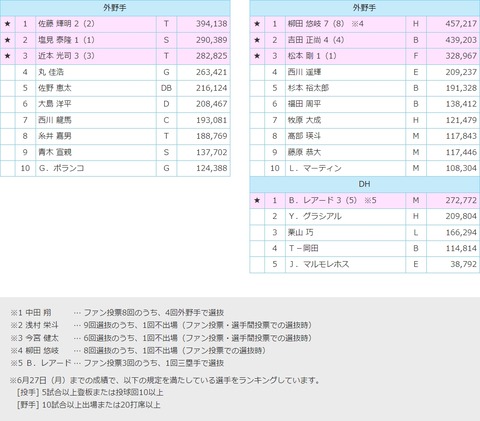Click the player name 栗山 巧
The height and width of the screenshot is (421, 480).
301,232
